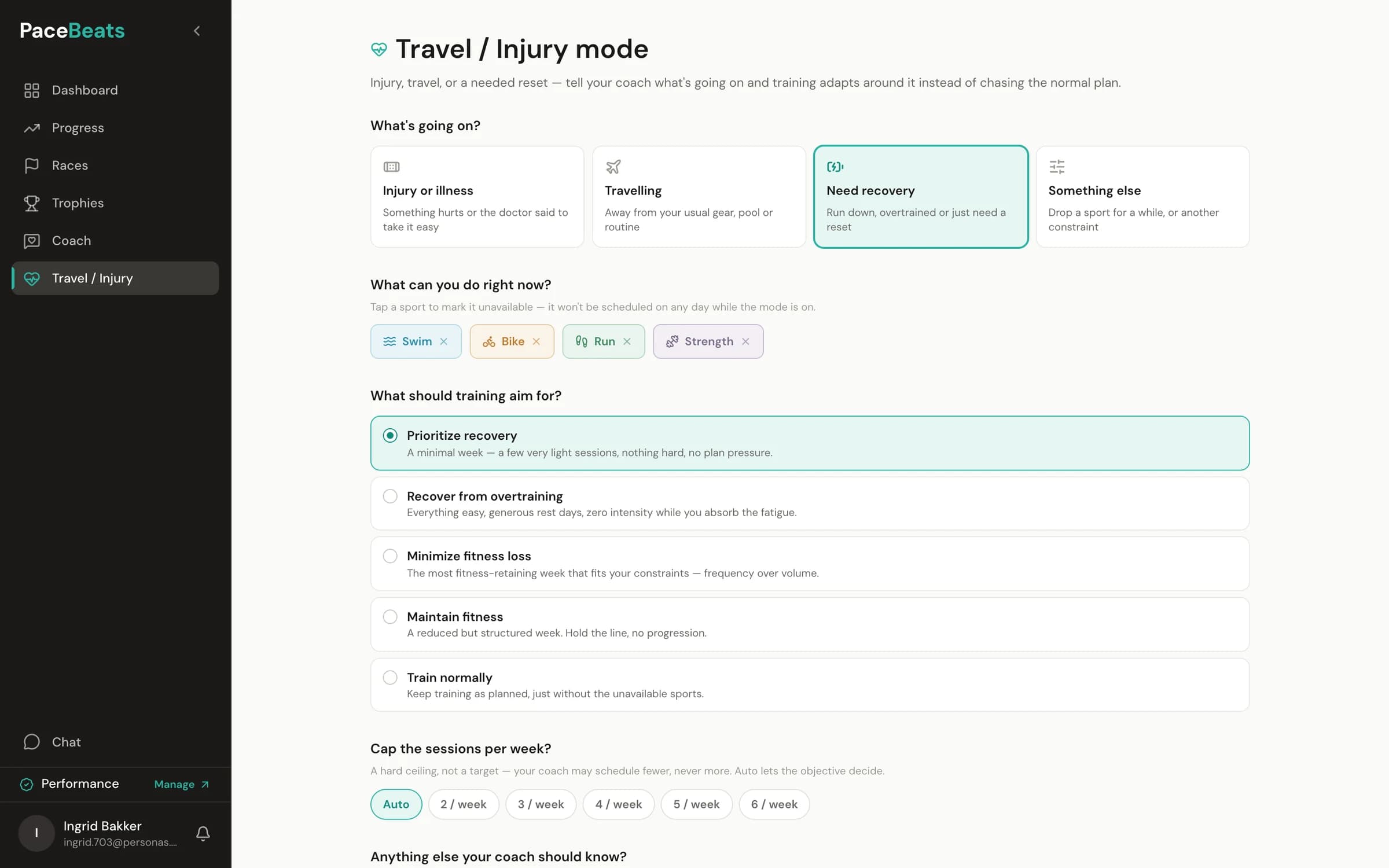This screenshot has width=1389, height=868.
Task: Collapse the sidebar with the chevron arrow
Action: coord(197,31)
